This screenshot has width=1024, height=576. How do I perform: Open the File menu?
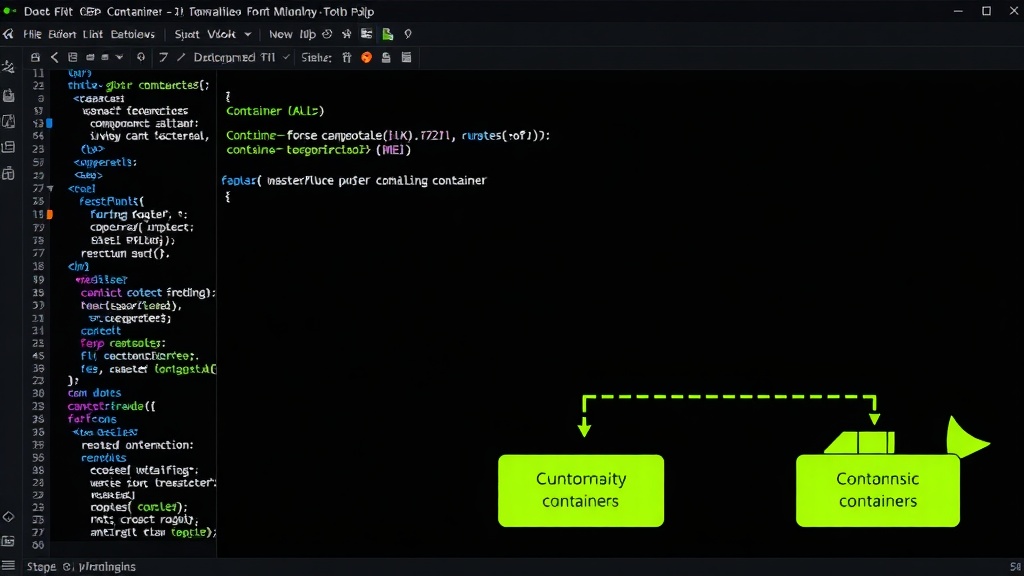(x=32, y=34)
